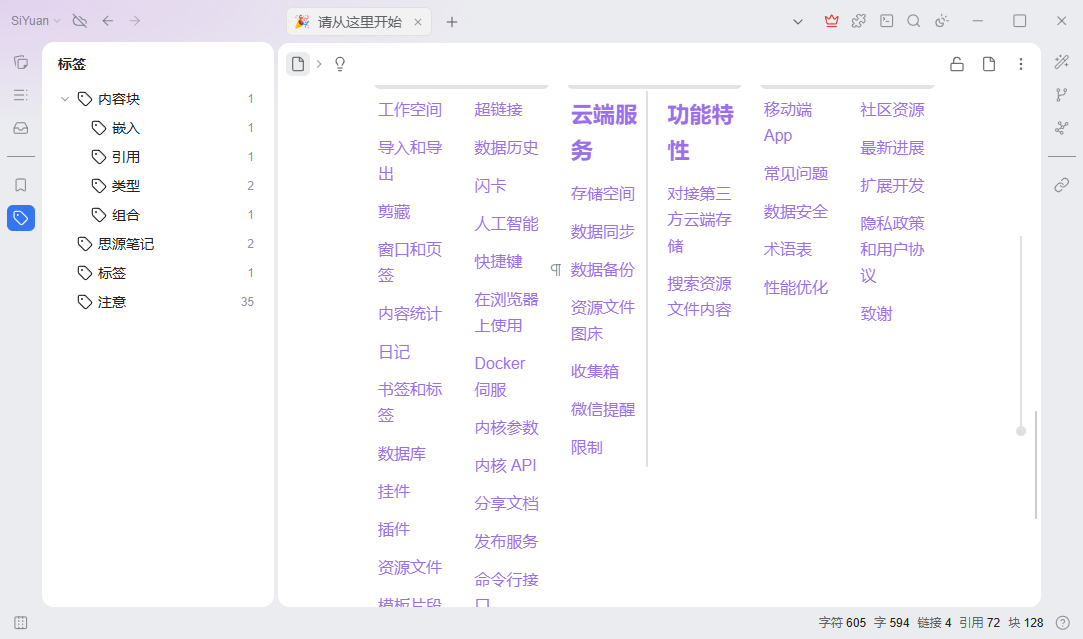Toggle the document edit lock icon
Viewport: 1083px width, 639px height.
coord(957,64)
